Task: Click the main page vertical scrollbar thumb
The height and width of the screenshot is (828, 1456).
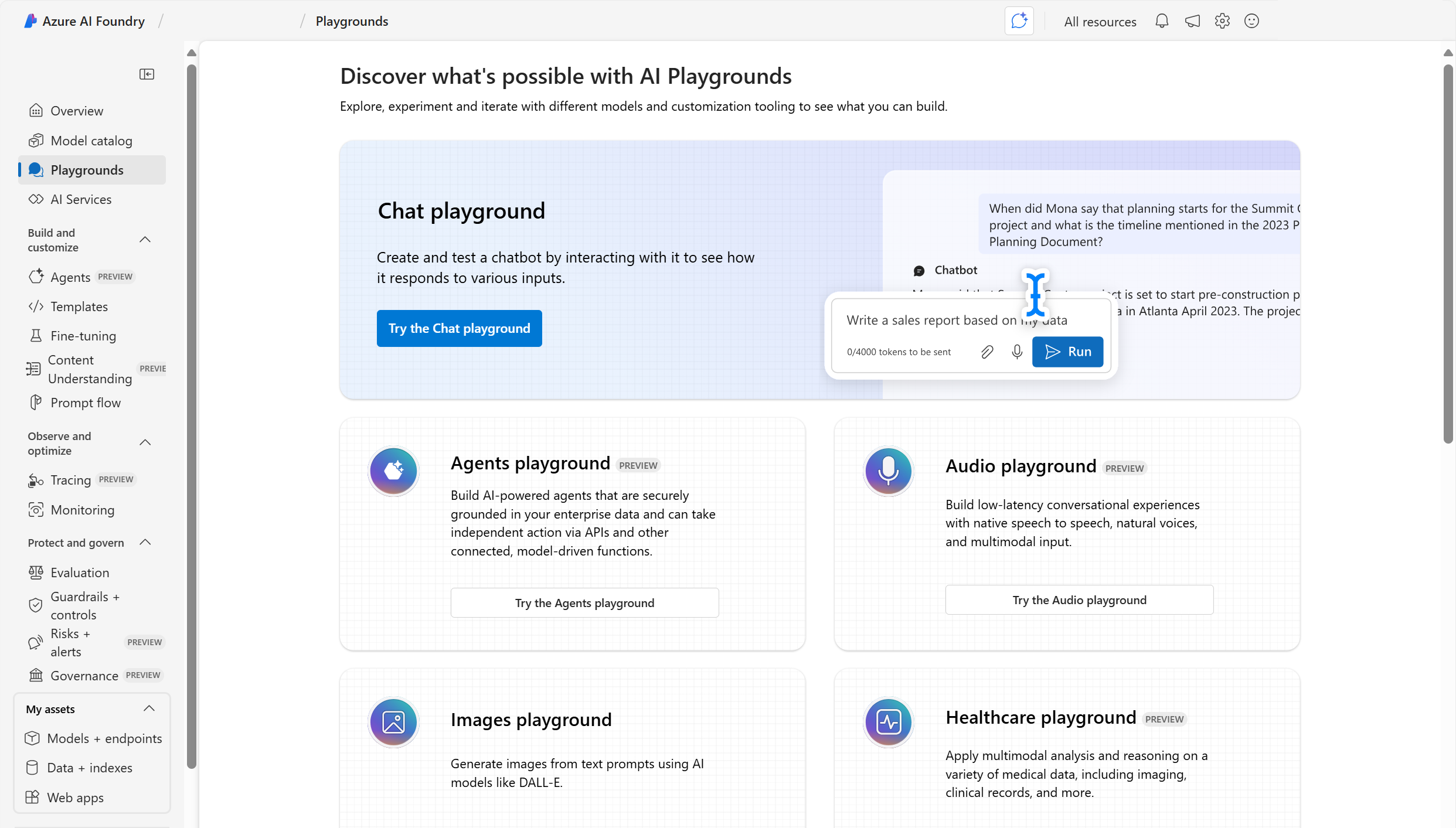Action: coord(1448,253)
